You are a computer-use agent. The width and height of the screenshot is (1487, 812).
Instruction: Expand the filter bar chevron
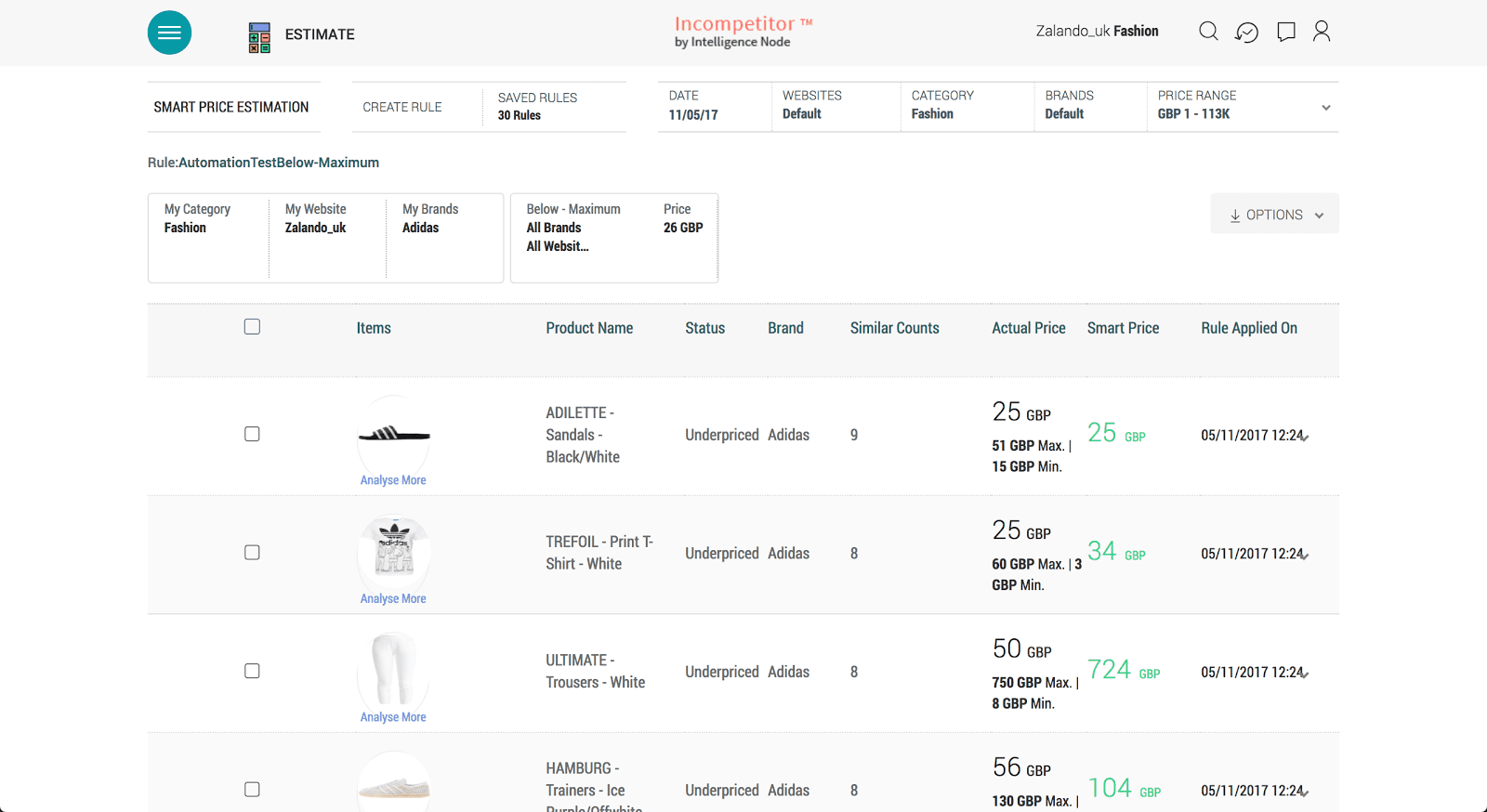pyautogui.click(x=1326, y=108)
